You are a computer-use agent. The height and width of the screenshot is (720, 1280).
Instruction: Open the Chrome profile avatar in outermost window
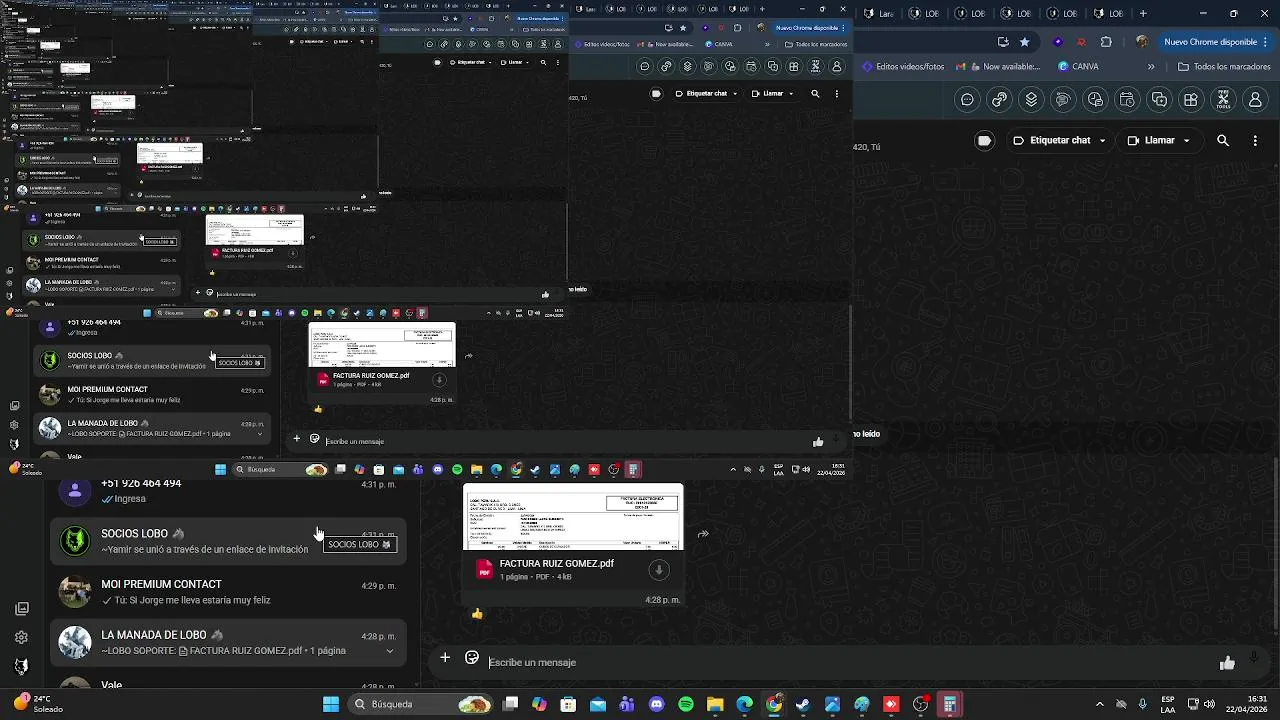(1141, 42)
